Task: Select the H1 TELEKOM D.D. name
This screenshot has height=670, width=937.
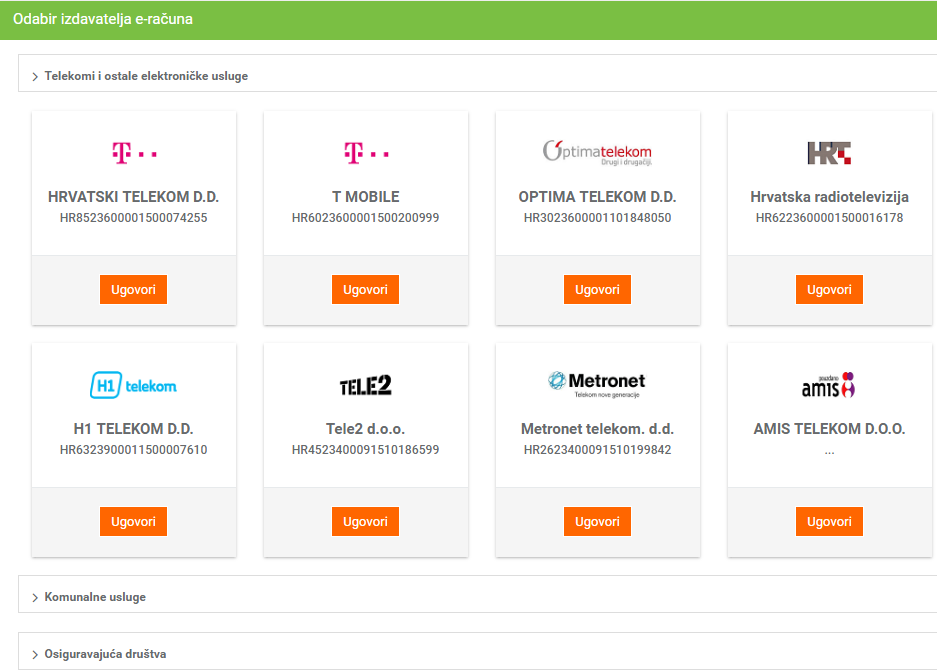Action: pos(133,429)
